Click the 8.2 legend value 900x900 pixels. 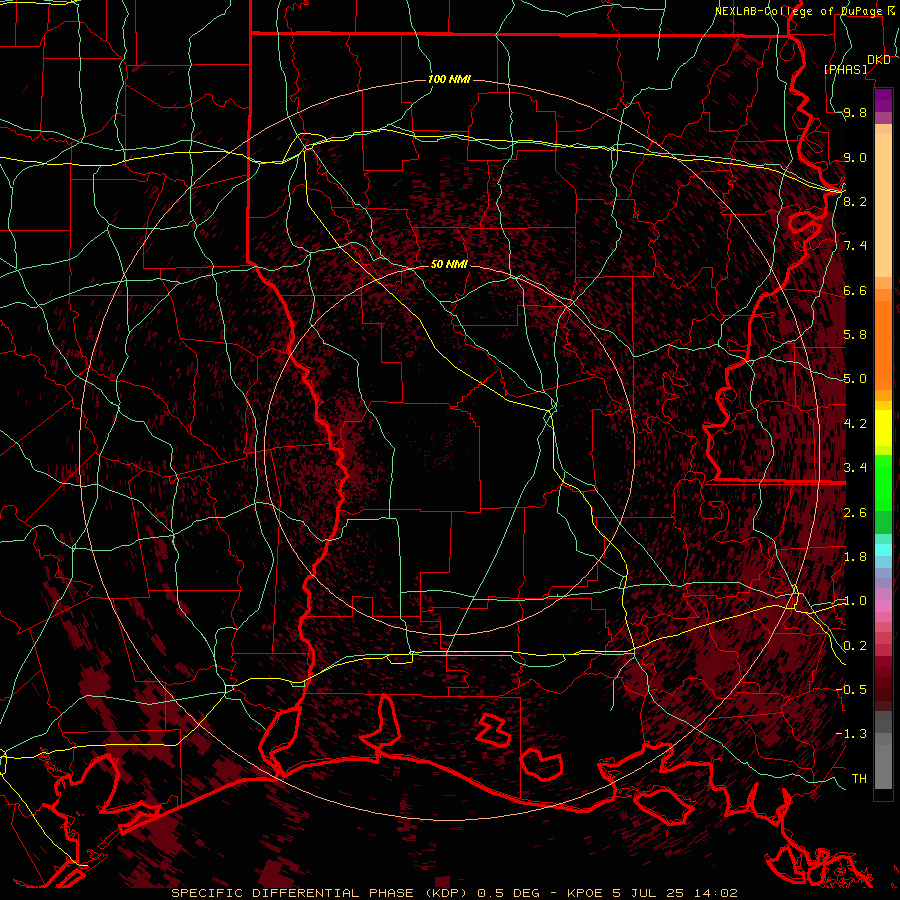(855, 201)
